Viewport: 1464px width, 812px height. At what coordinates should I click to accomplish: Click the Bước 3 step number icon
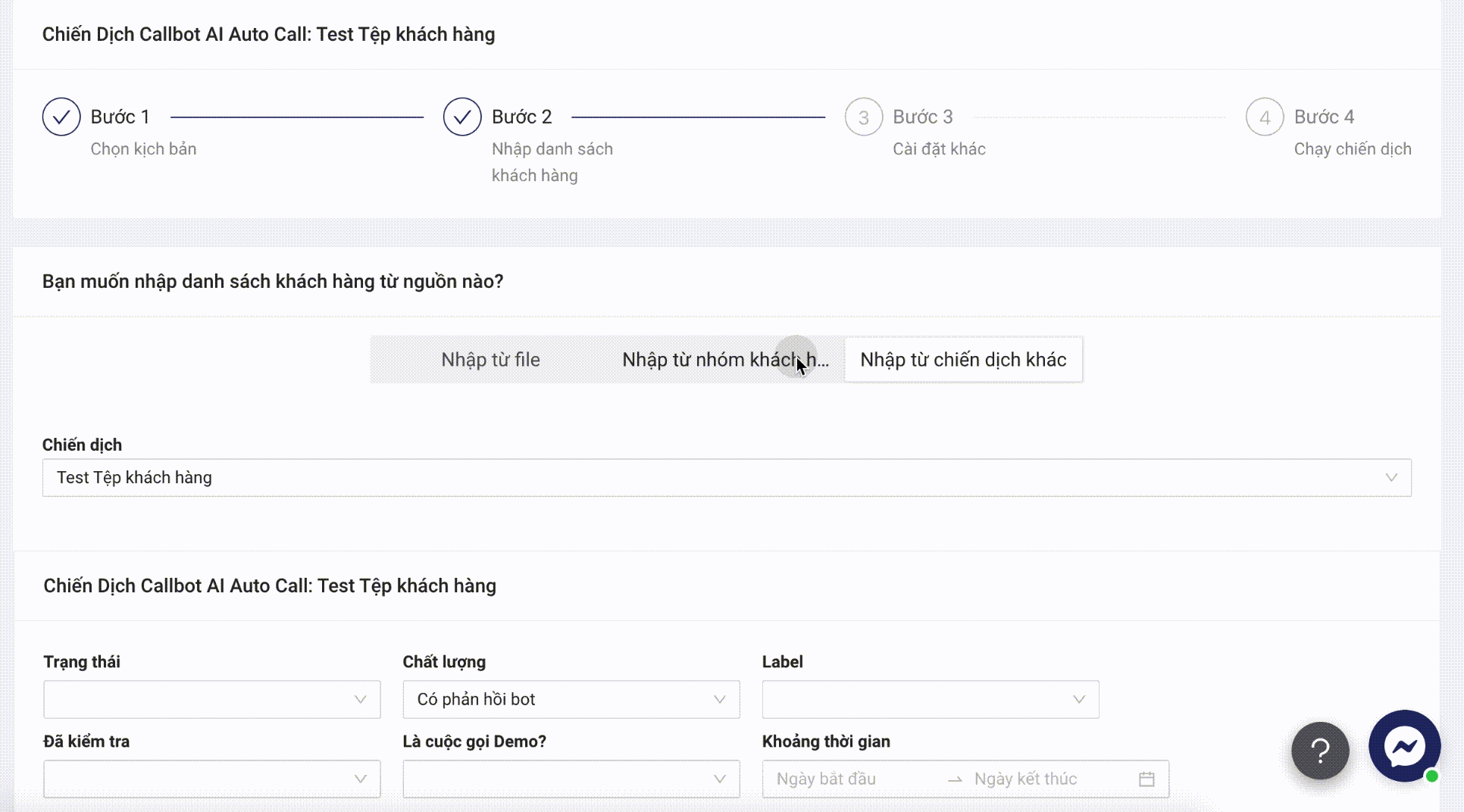(863, 117)
